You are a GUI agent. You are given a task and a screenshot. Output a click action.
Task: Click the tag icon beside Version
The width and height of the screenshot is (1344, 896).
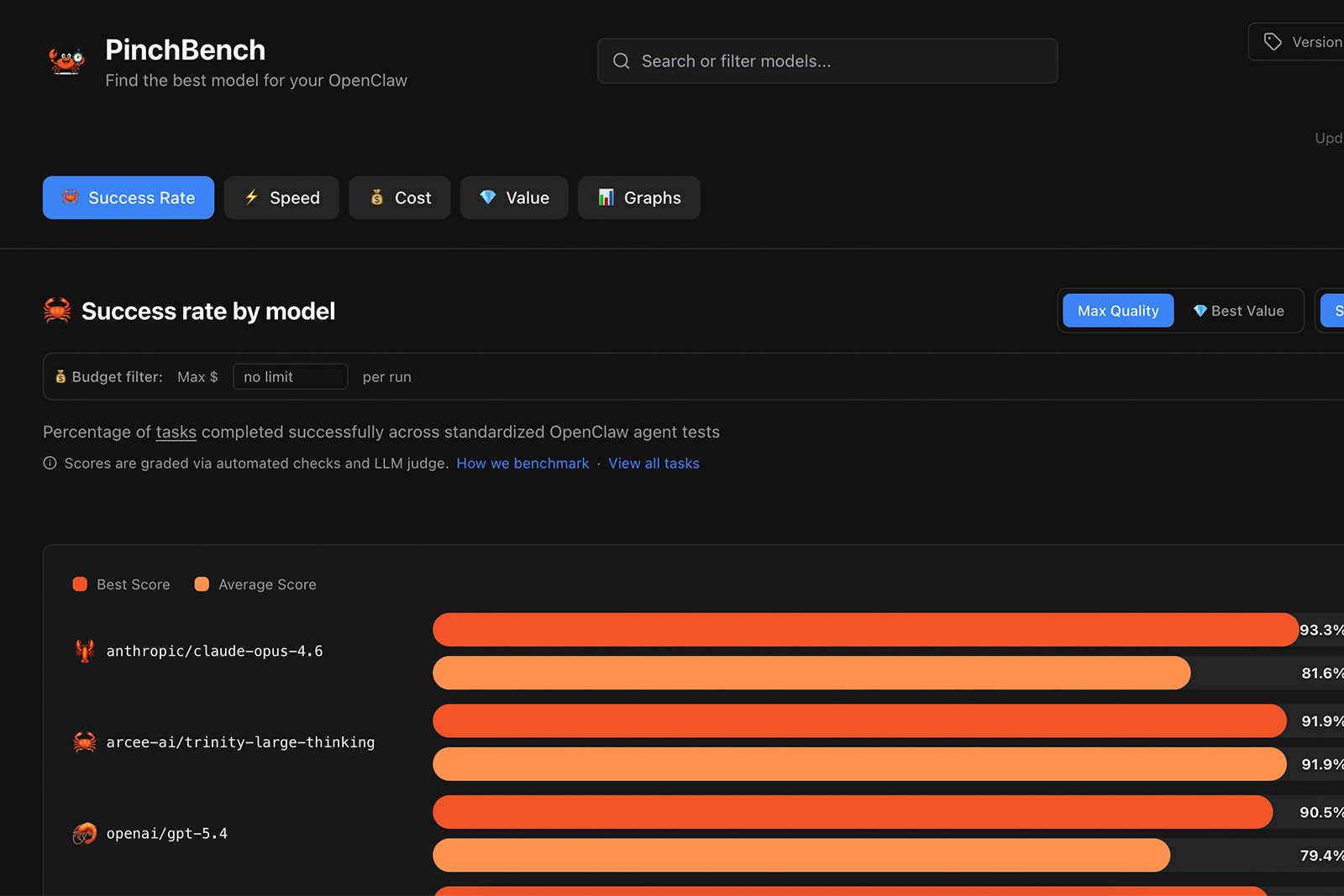click(x=1273, y=42)
